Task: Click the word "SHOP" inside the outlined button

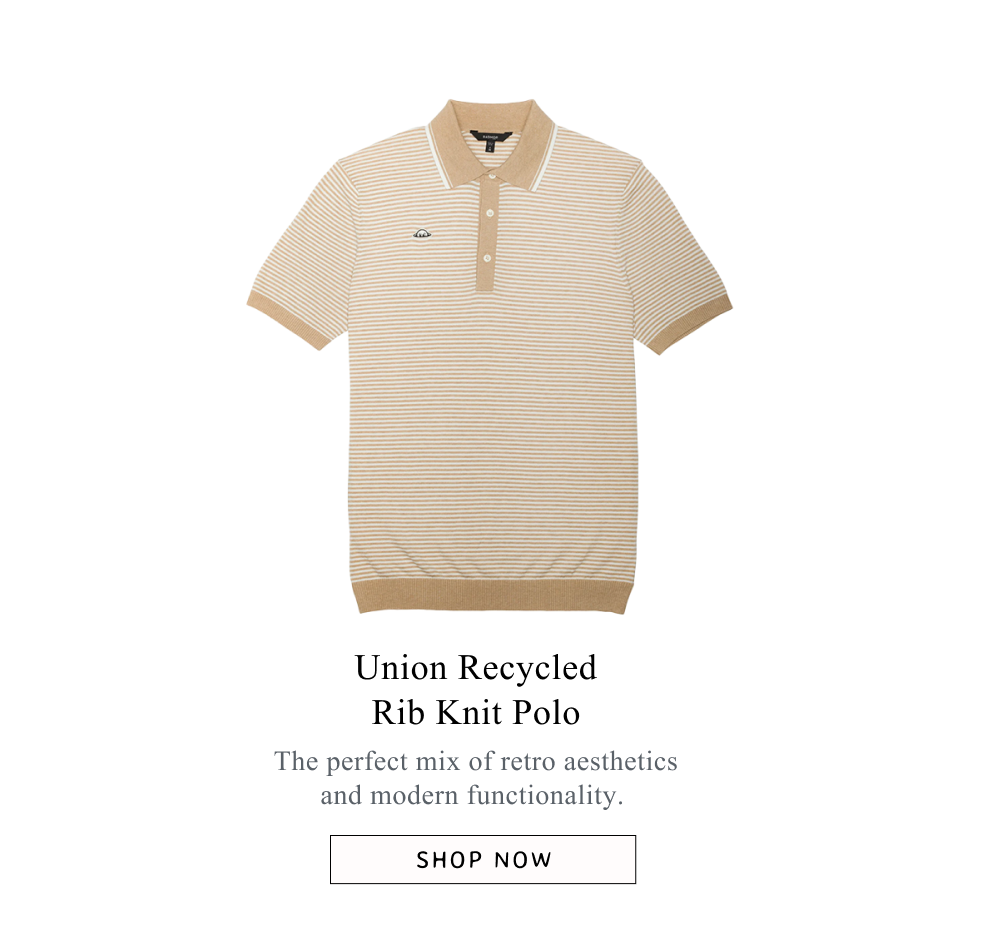Action: point(449,860)
